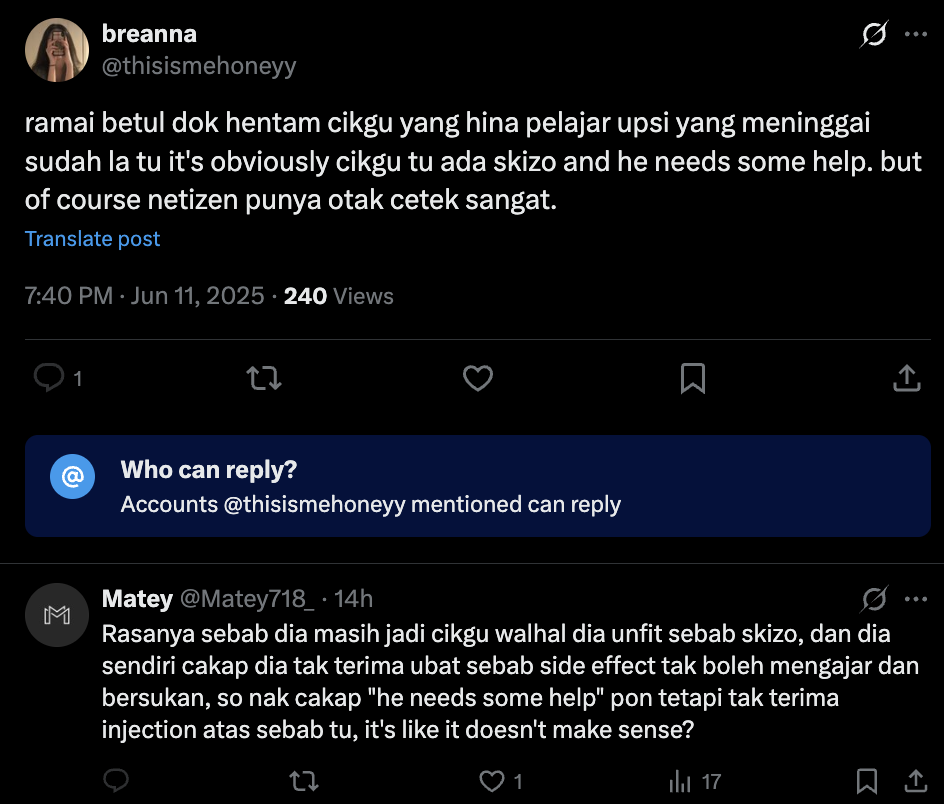Open more options on Matey's reply
The height and width of the screenshot is (804, 944).
pyautogui.click(x=915, y=599)
